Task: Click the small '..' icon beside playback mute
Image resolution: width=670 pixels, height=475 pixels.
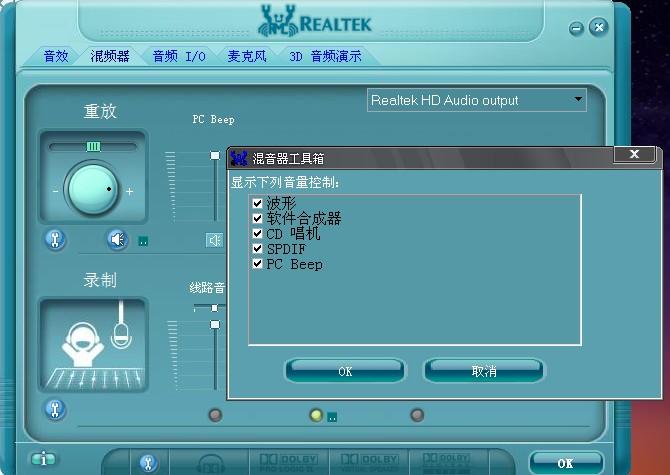Action: 143,241
